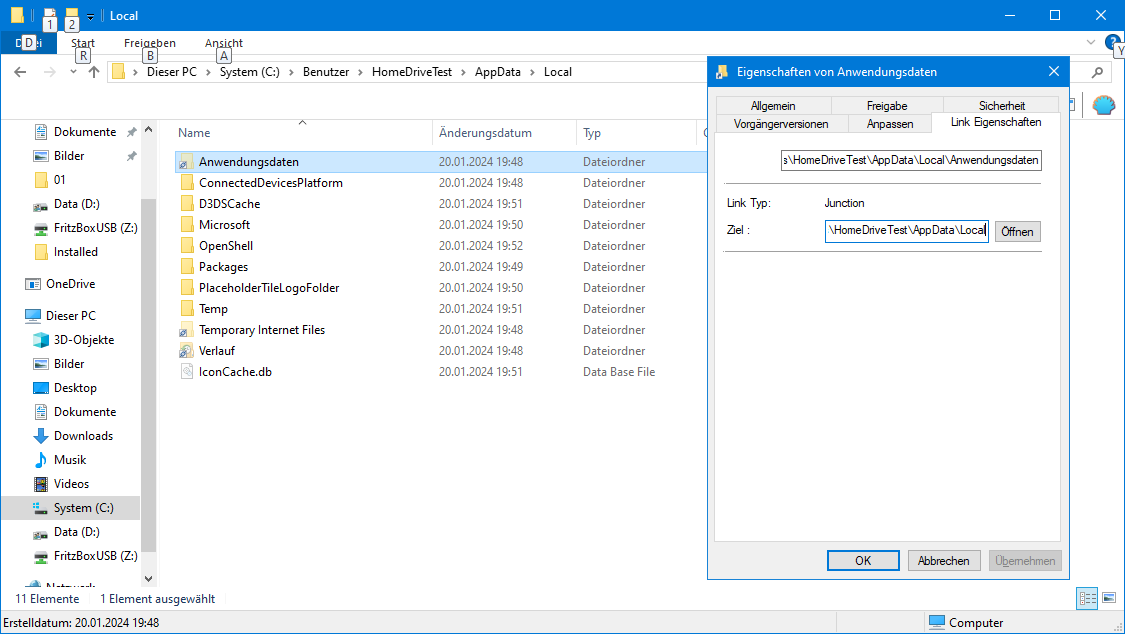
Task: Switch to the Sicherheit tab
Action: pyautogui.click(x=1001, y=105)
